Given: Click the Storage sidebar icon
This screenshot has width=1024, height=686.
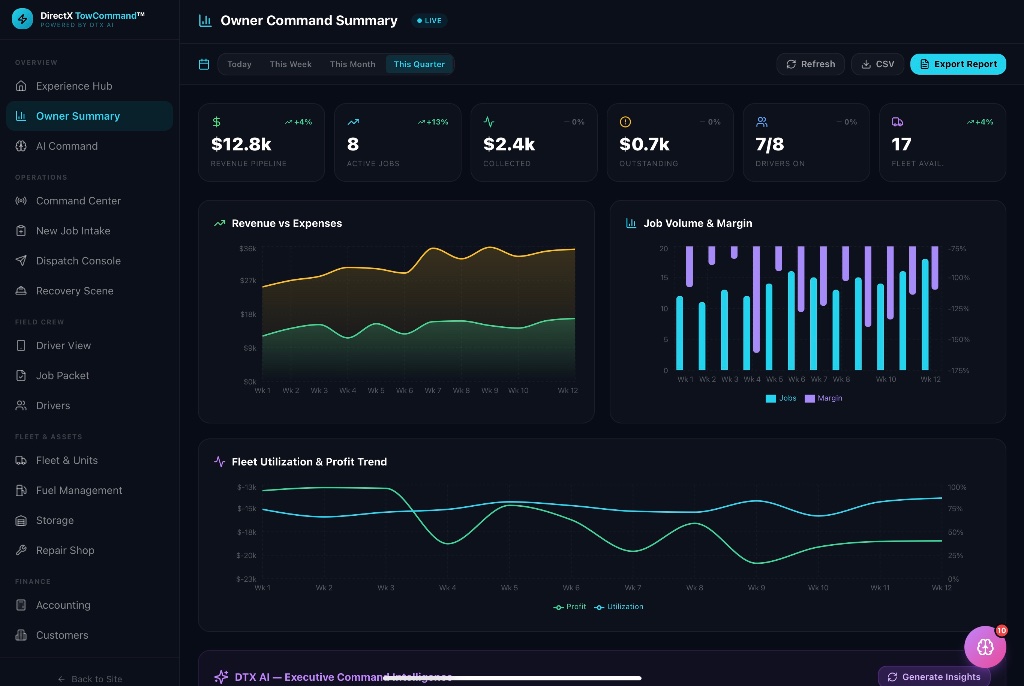Looking at the screenshot, I should [21, 520].
